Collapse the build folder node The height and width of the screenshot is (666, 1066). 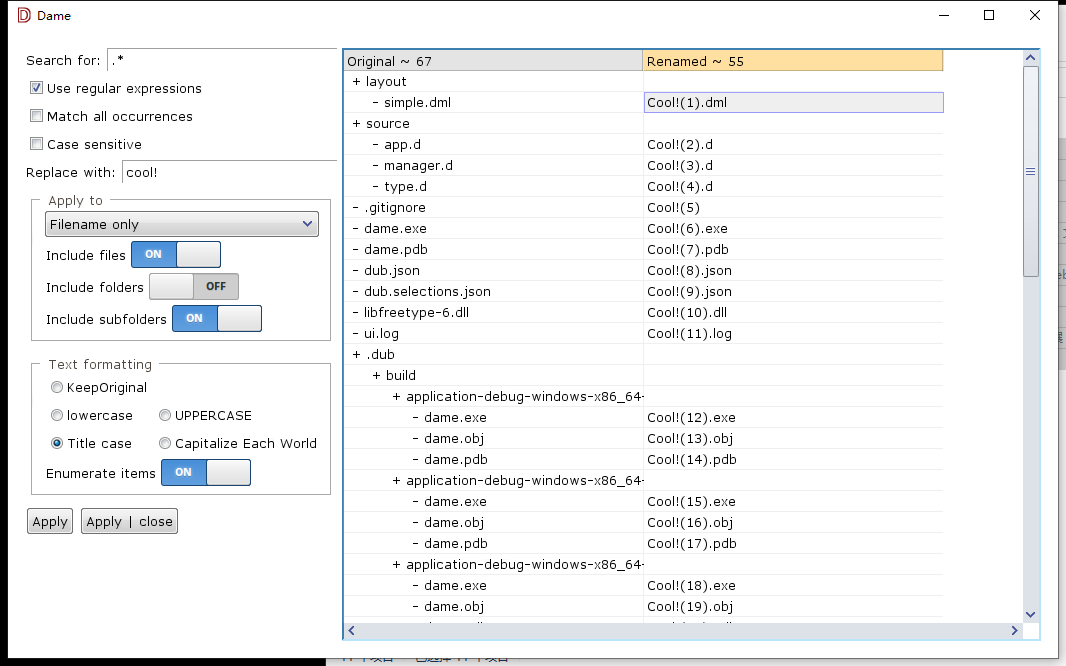tap(376, 376)
